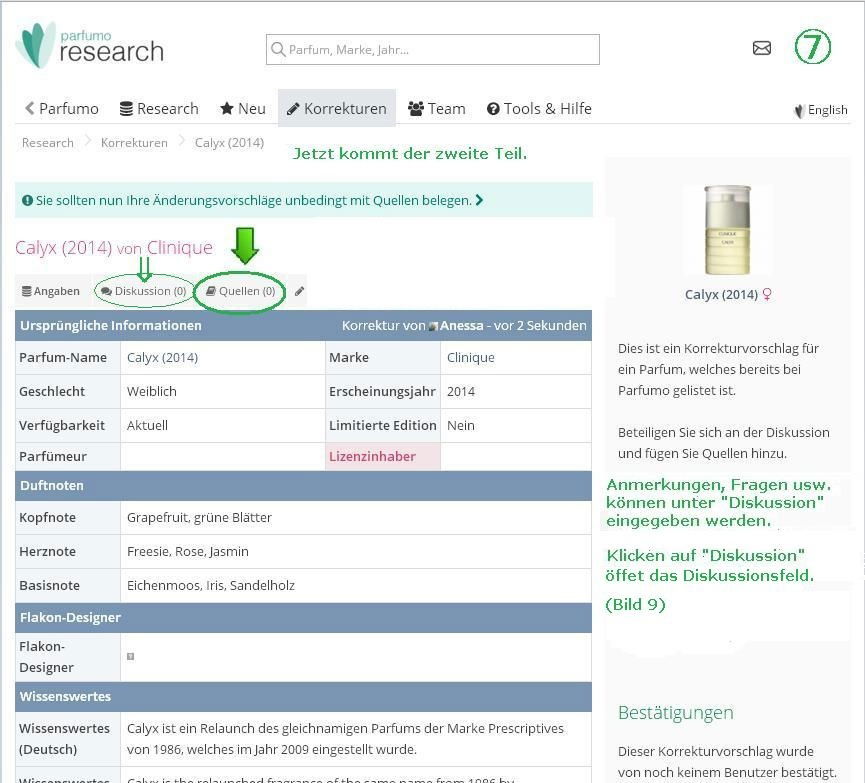The height and width of the screenshot is (783, 865).
Task: Open the Neu menu item
Action: (x=243, y=109)
